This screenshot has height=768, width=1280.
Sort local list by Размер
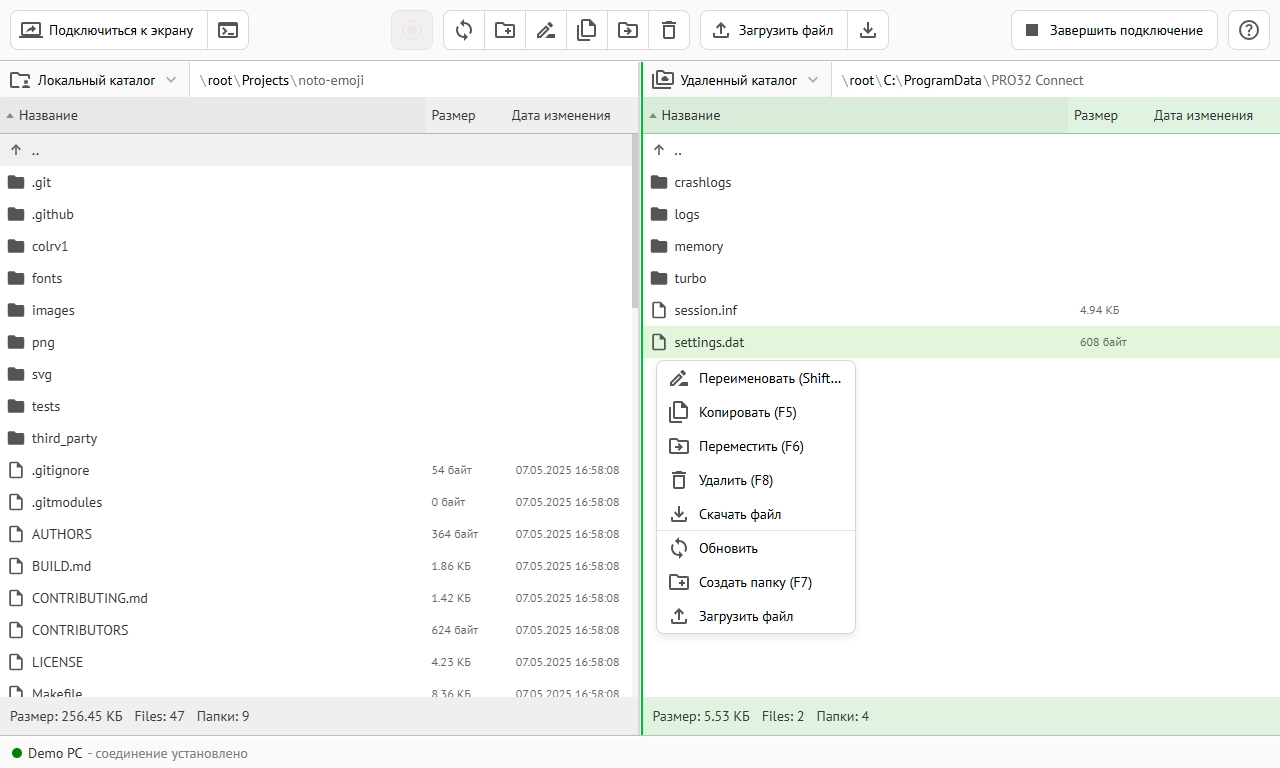coord(466,115)
